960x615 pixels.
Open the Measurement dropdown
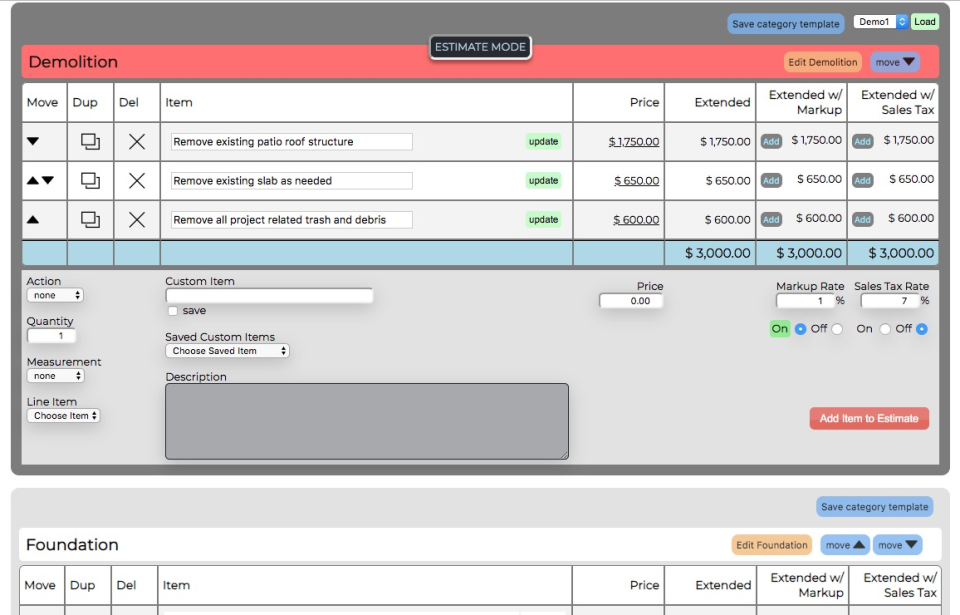click(x=54, y=375)
